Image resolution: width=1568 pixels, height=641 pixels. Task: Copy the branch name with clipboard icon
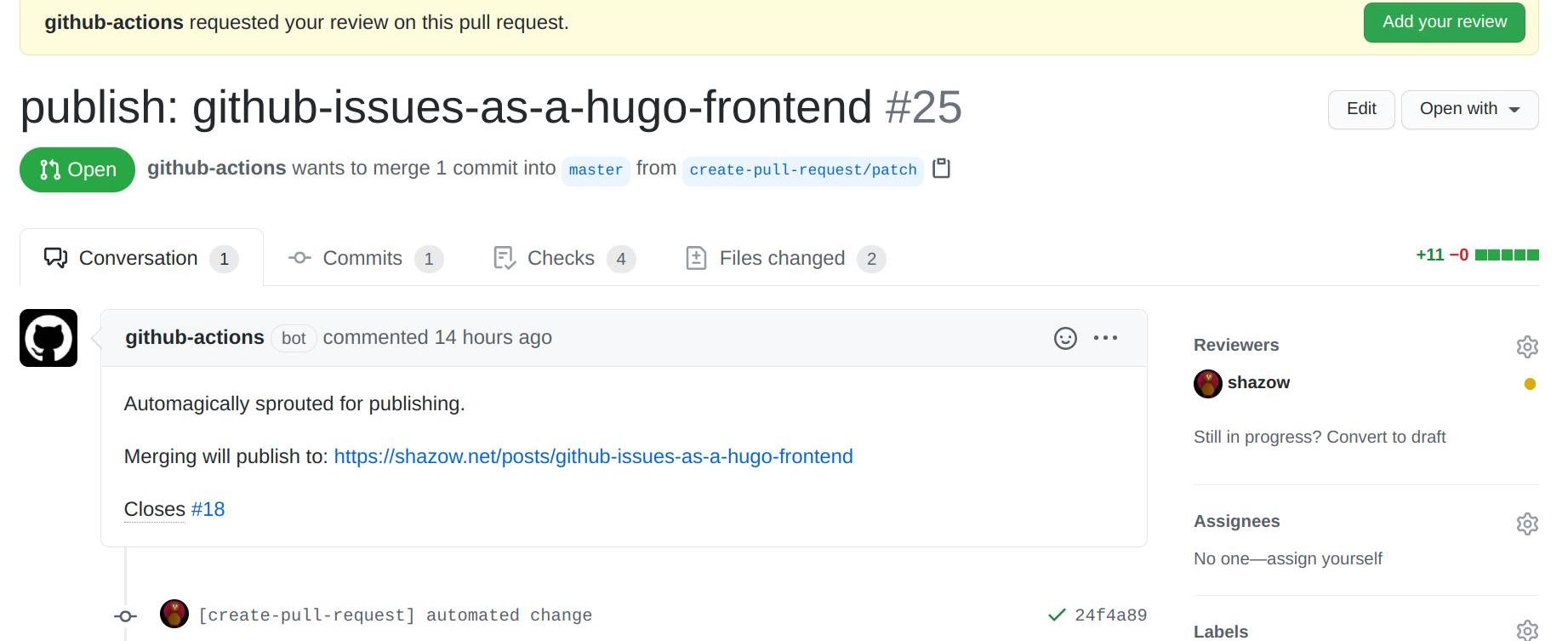click(x=941, y=169)
